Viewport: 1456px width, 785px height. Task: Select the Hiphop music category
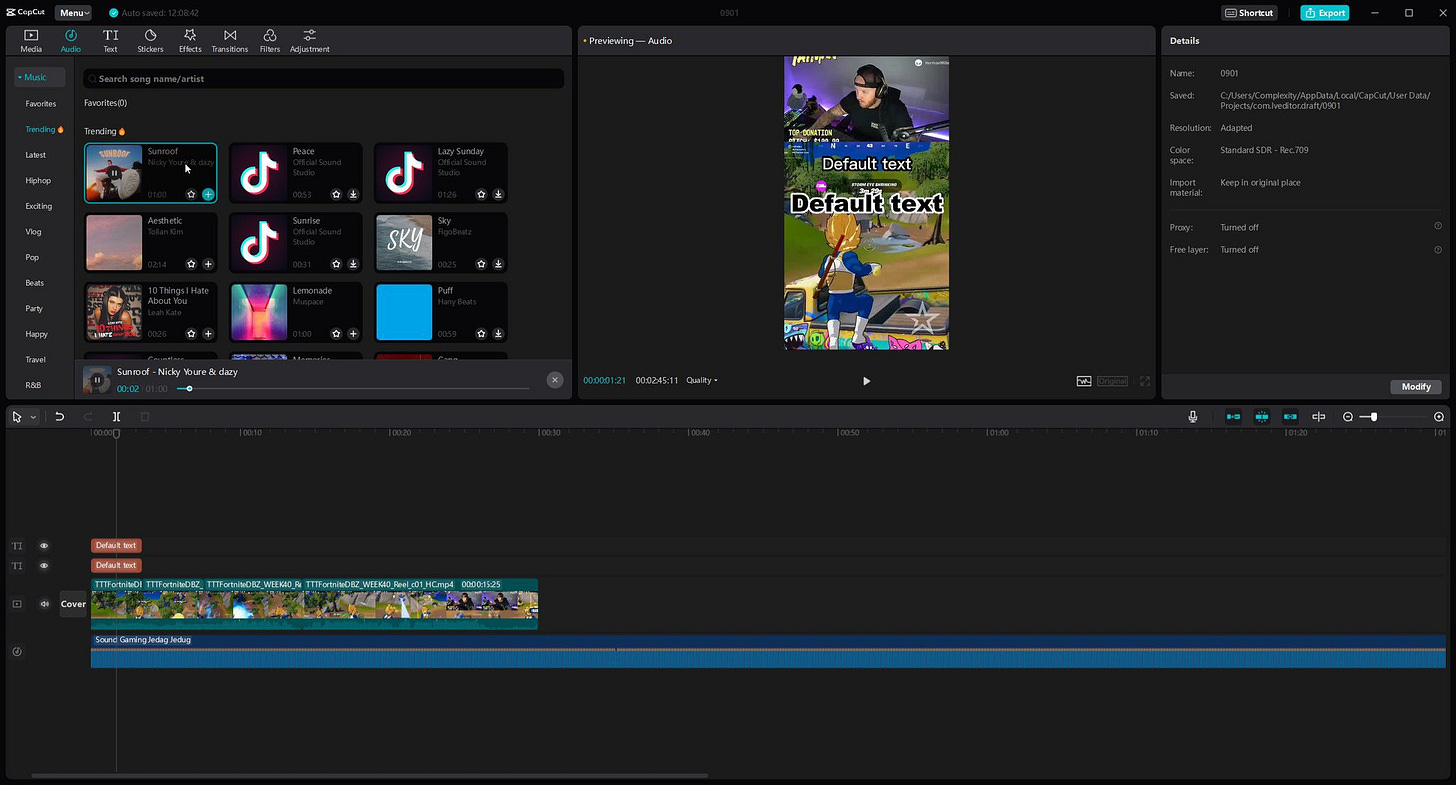[37, 181]
